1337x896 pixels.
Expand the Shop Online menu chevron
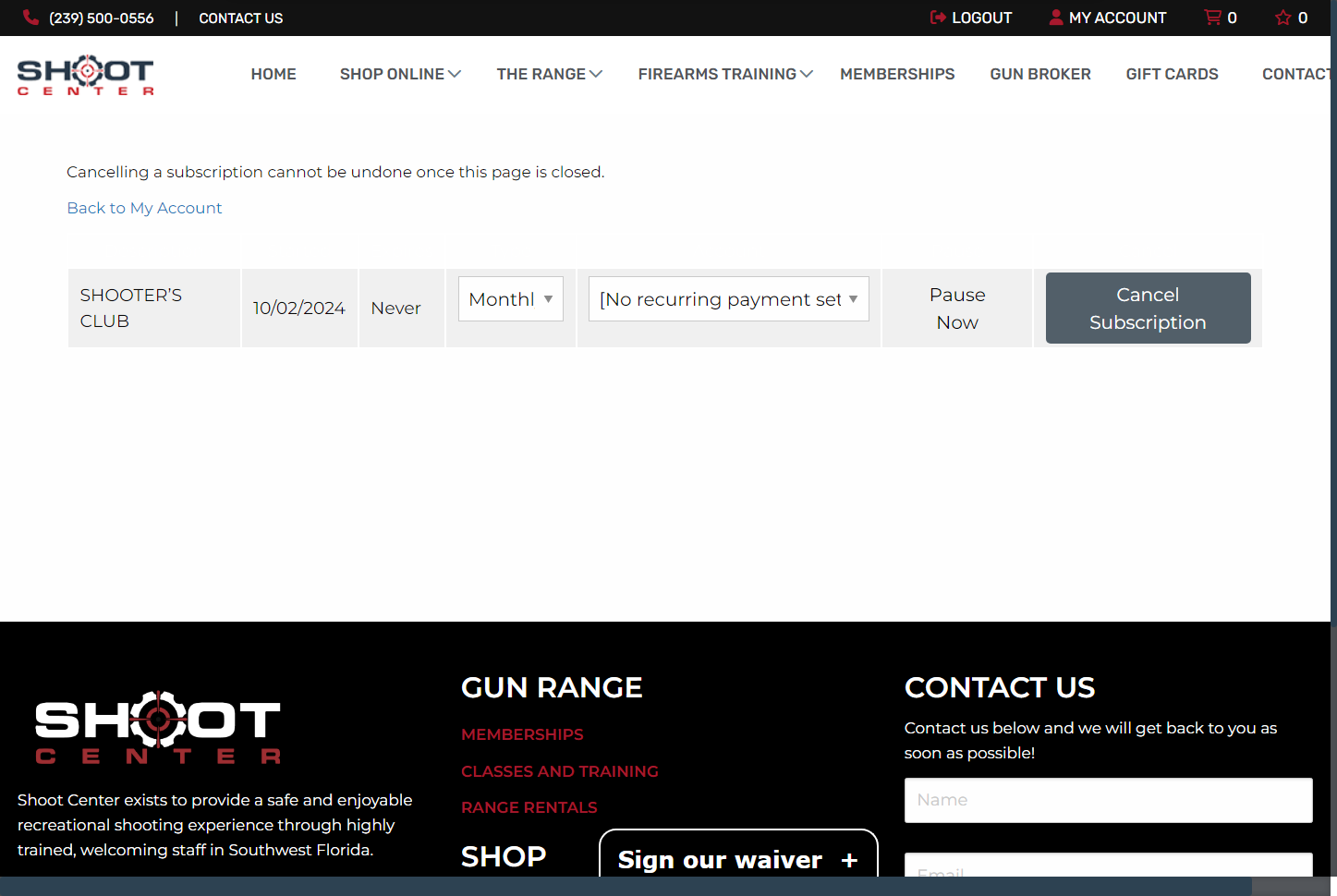[x=455, y=74]
